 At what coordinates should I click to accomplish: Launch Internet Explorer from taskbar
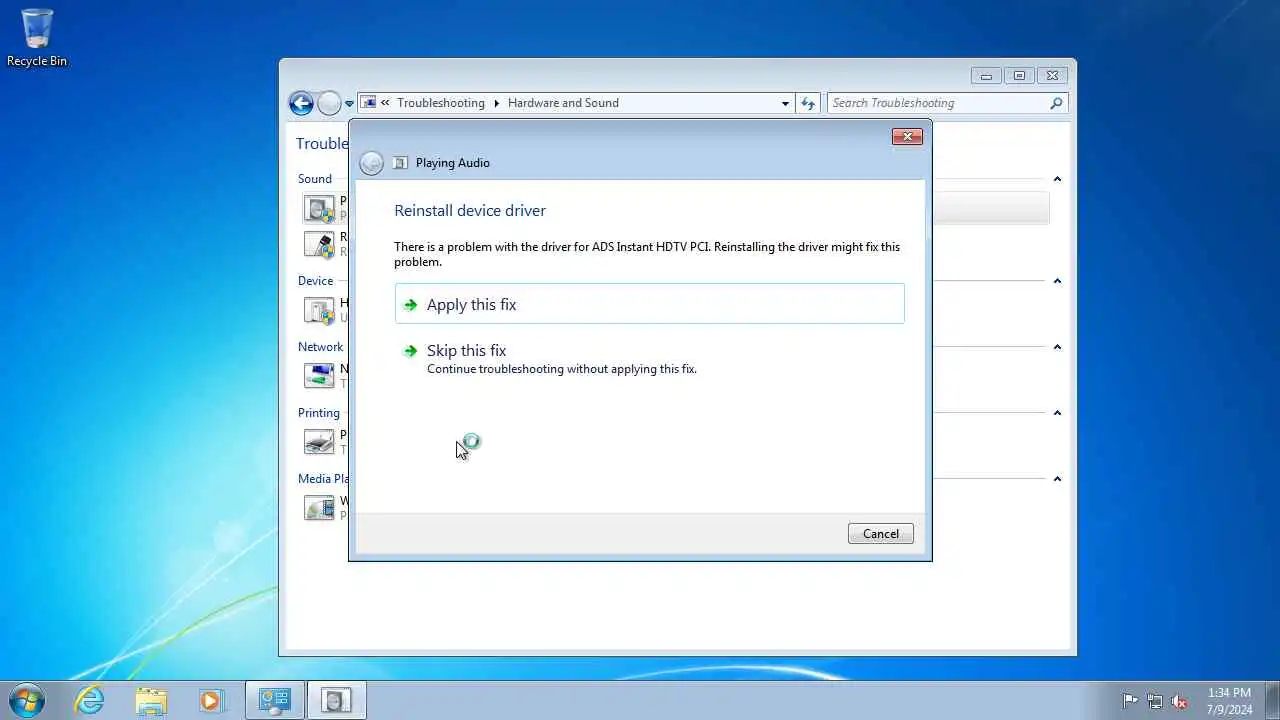(x=90, y=700)
